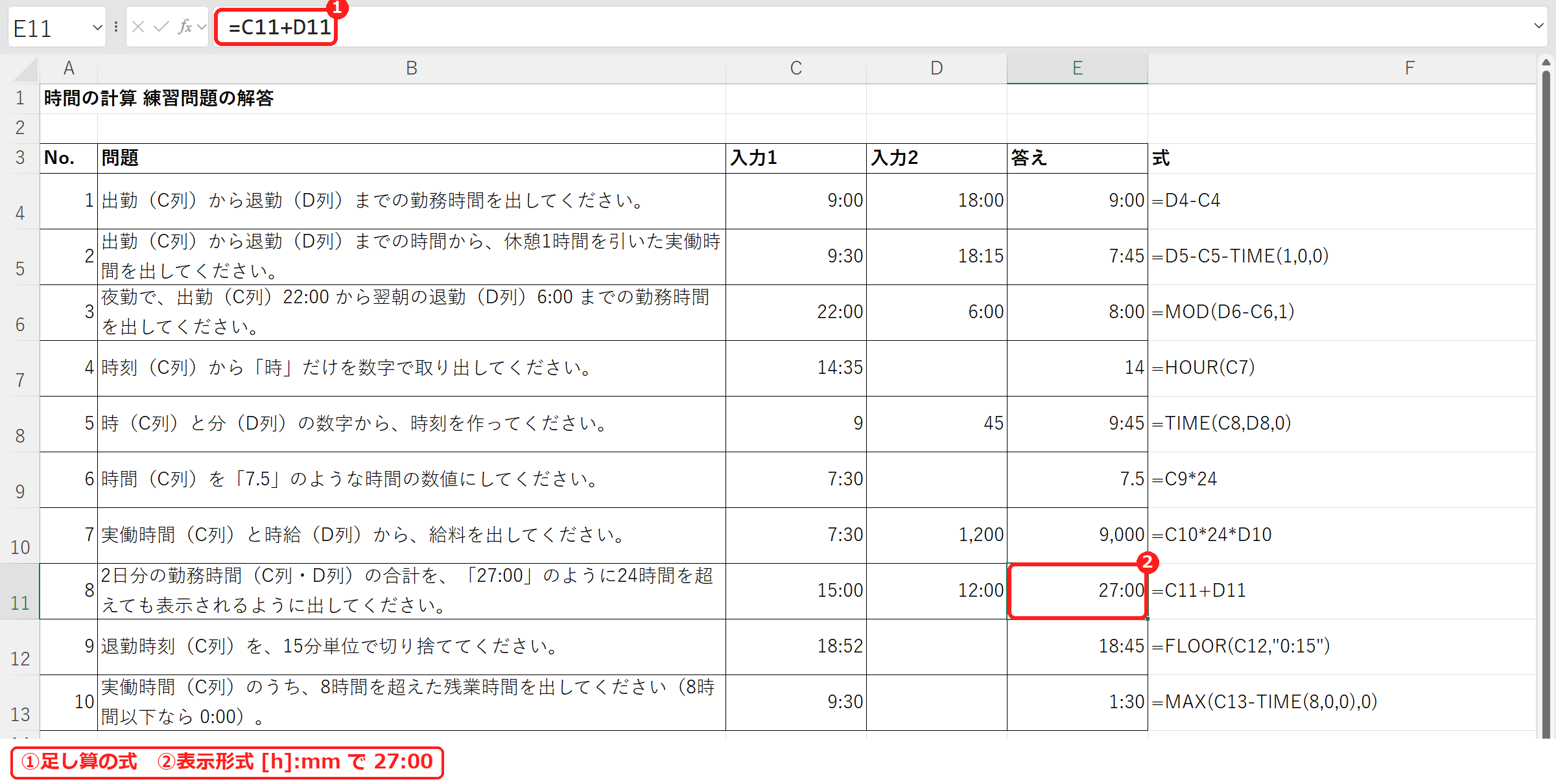Select row 13 header
The height and width of the screenshot is (784, 1556).
[20, 703]
